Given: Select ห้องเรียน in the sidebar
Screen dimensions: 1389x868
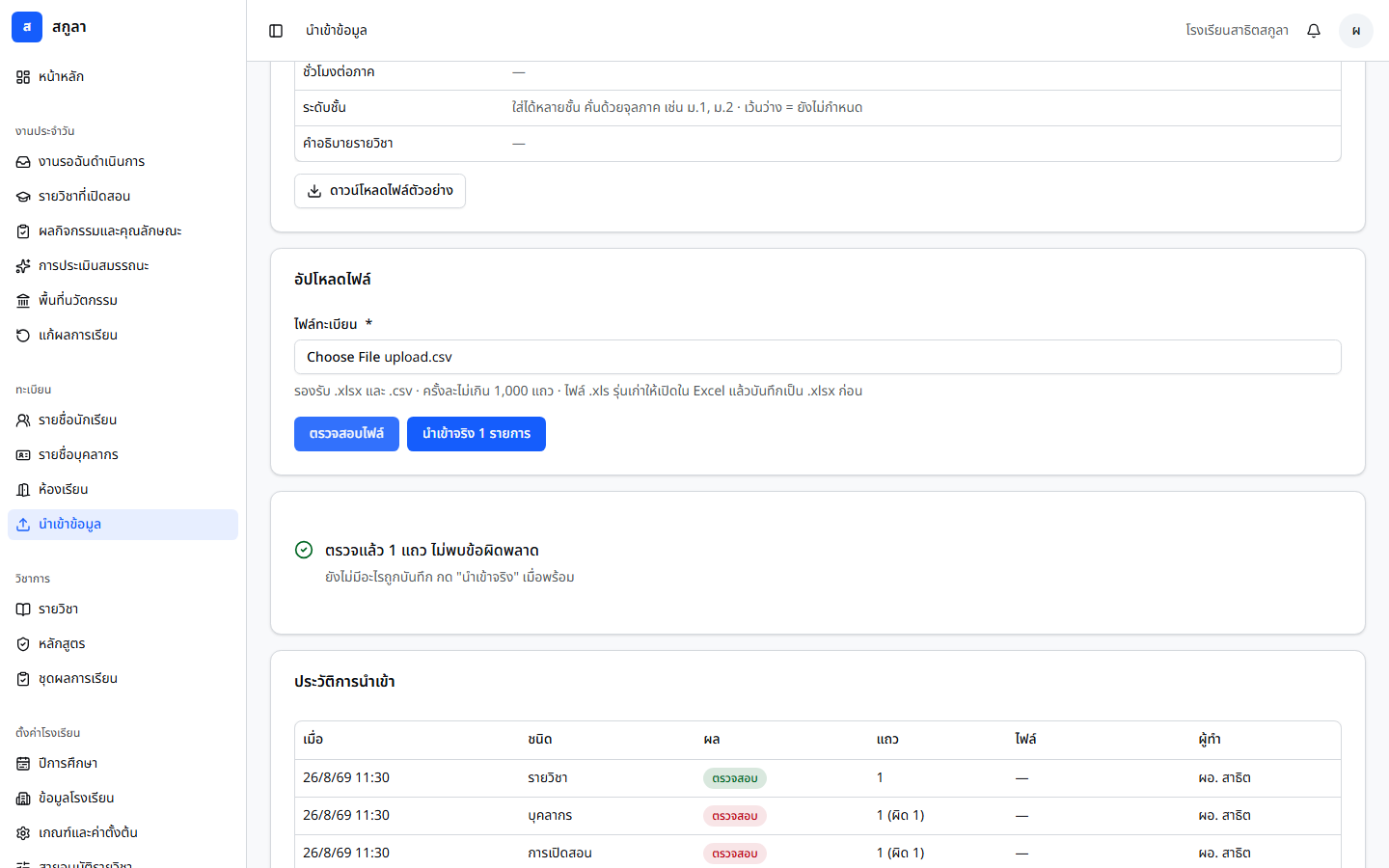Looking at the screenshot, I should (x=123, y=490).
